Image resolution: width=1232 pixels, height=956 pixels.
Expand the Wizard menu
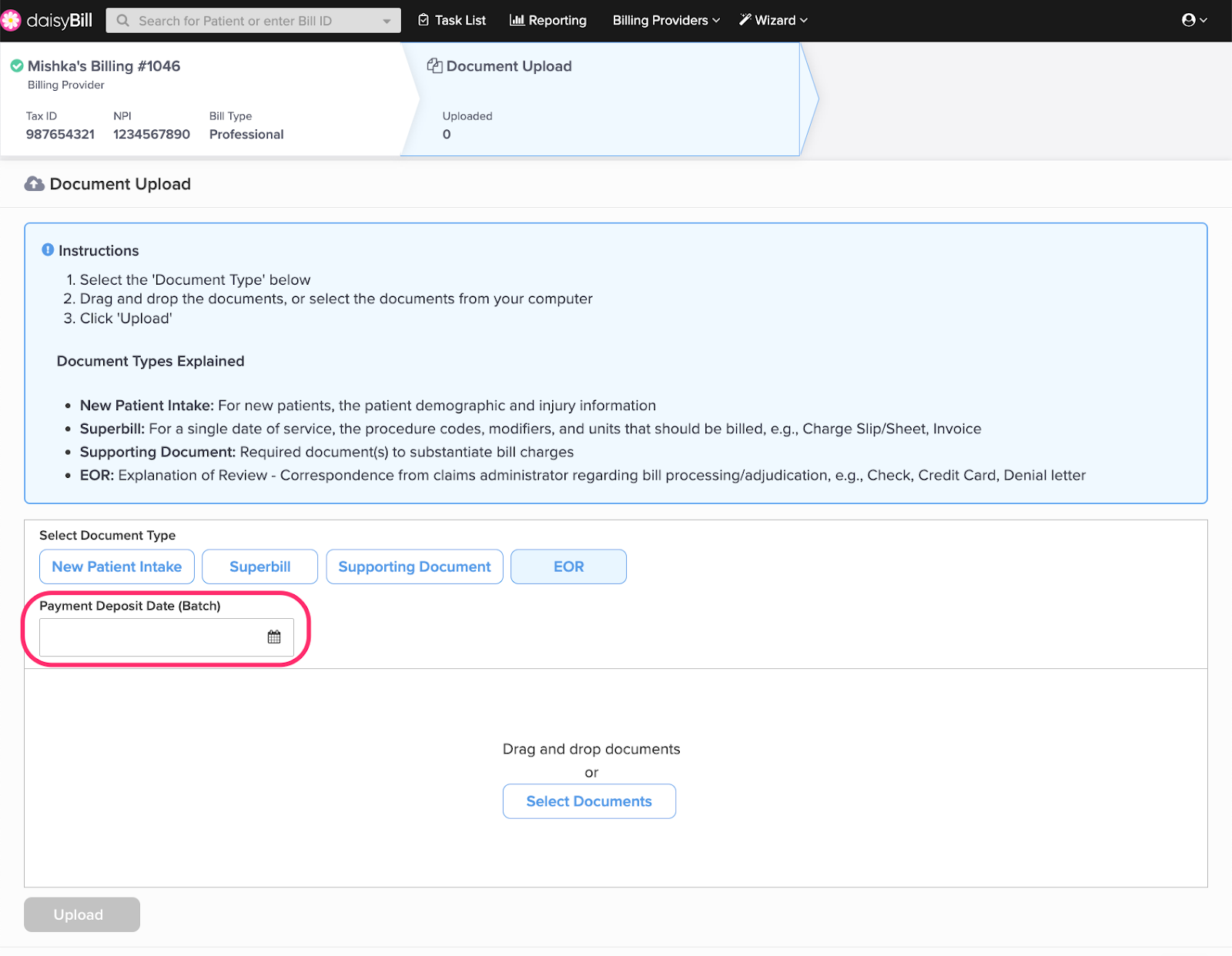tap(773, 21)
